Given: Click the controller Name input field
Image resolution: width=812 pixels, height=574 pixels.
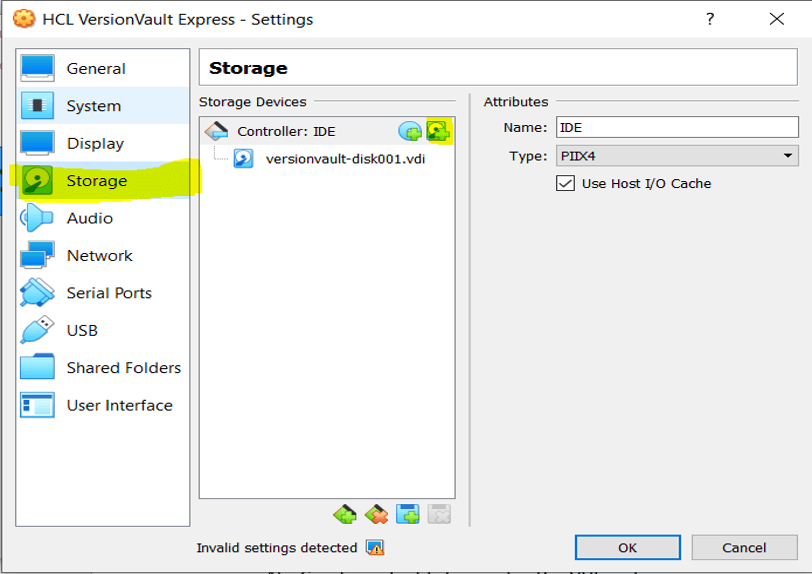Looking at the screenshot, I should (x=677, y=127).
